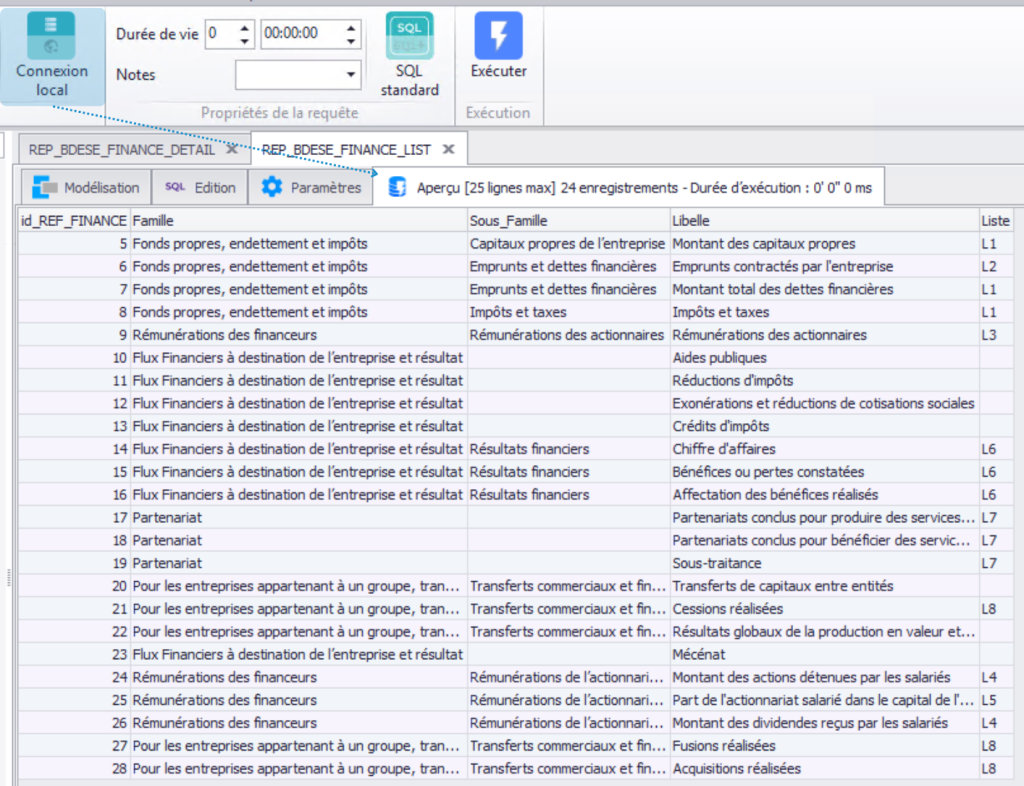1024x786 pixels.
Task: Sort by Liste column header
Action: click(x=995, y=221)
